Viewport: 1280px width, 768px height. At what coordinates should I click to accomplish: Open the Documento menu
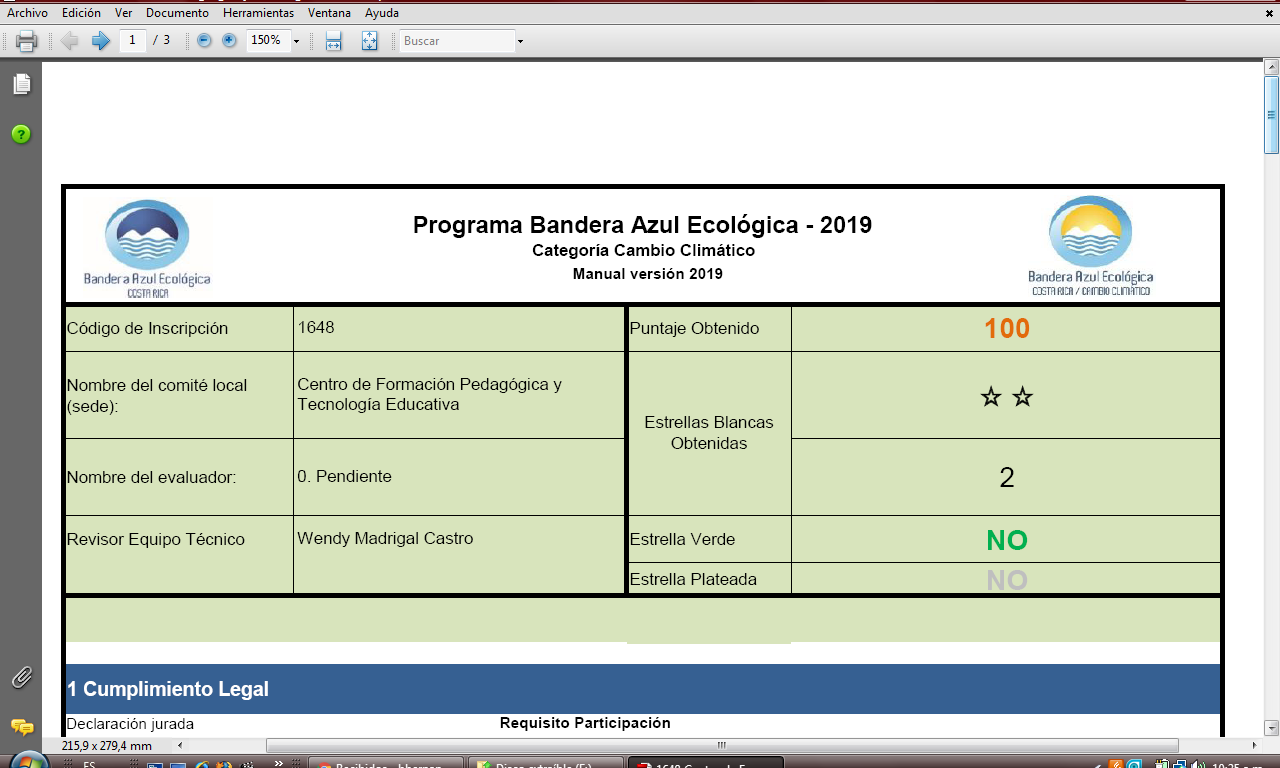tap(177, 13)
